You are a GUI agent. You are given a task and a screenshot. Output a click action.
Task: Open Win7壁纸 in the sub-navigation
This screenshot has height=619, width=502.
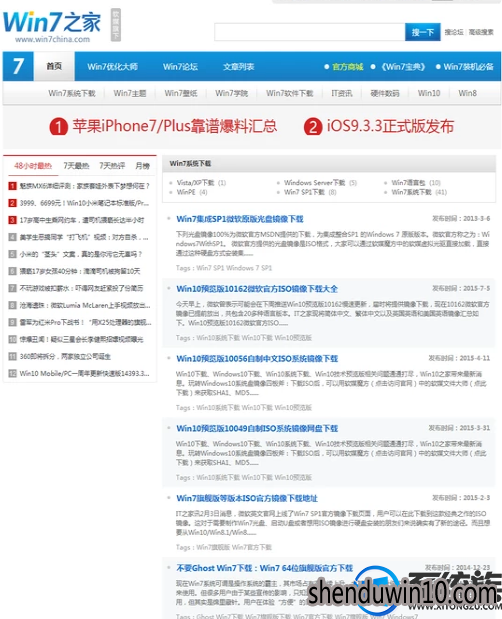pyautogui.click(x=181, y=93)
